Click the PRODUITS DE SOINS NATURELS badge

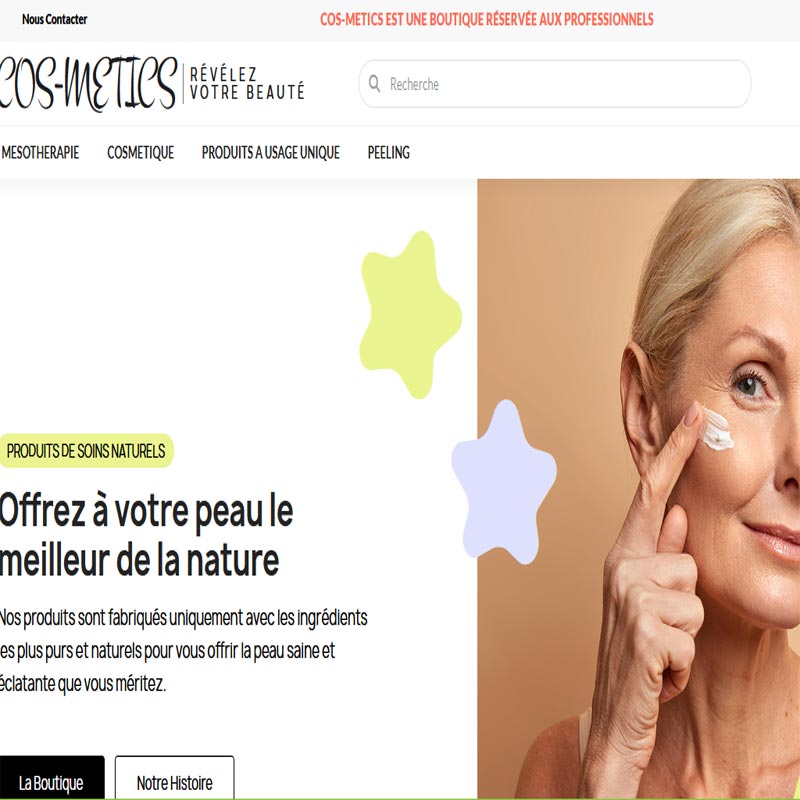tap(86, 451)
